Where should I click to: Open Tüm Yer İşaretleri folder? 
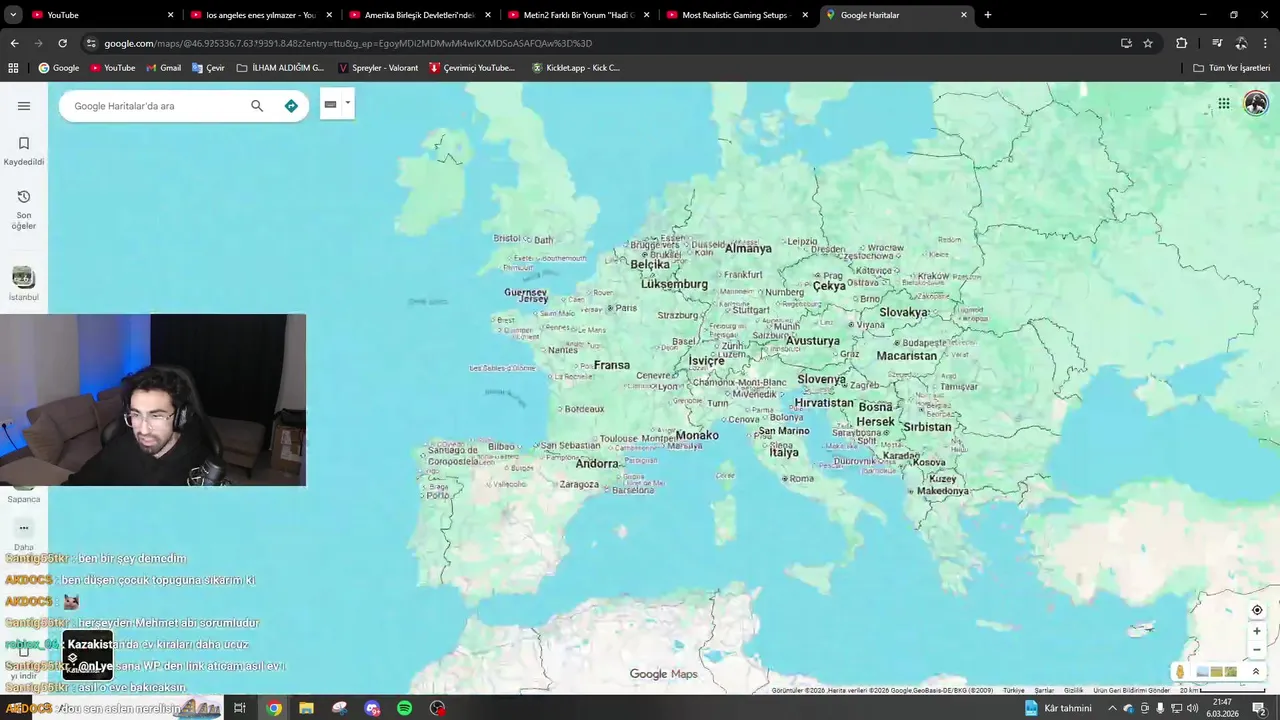(x=1232, y=68)
